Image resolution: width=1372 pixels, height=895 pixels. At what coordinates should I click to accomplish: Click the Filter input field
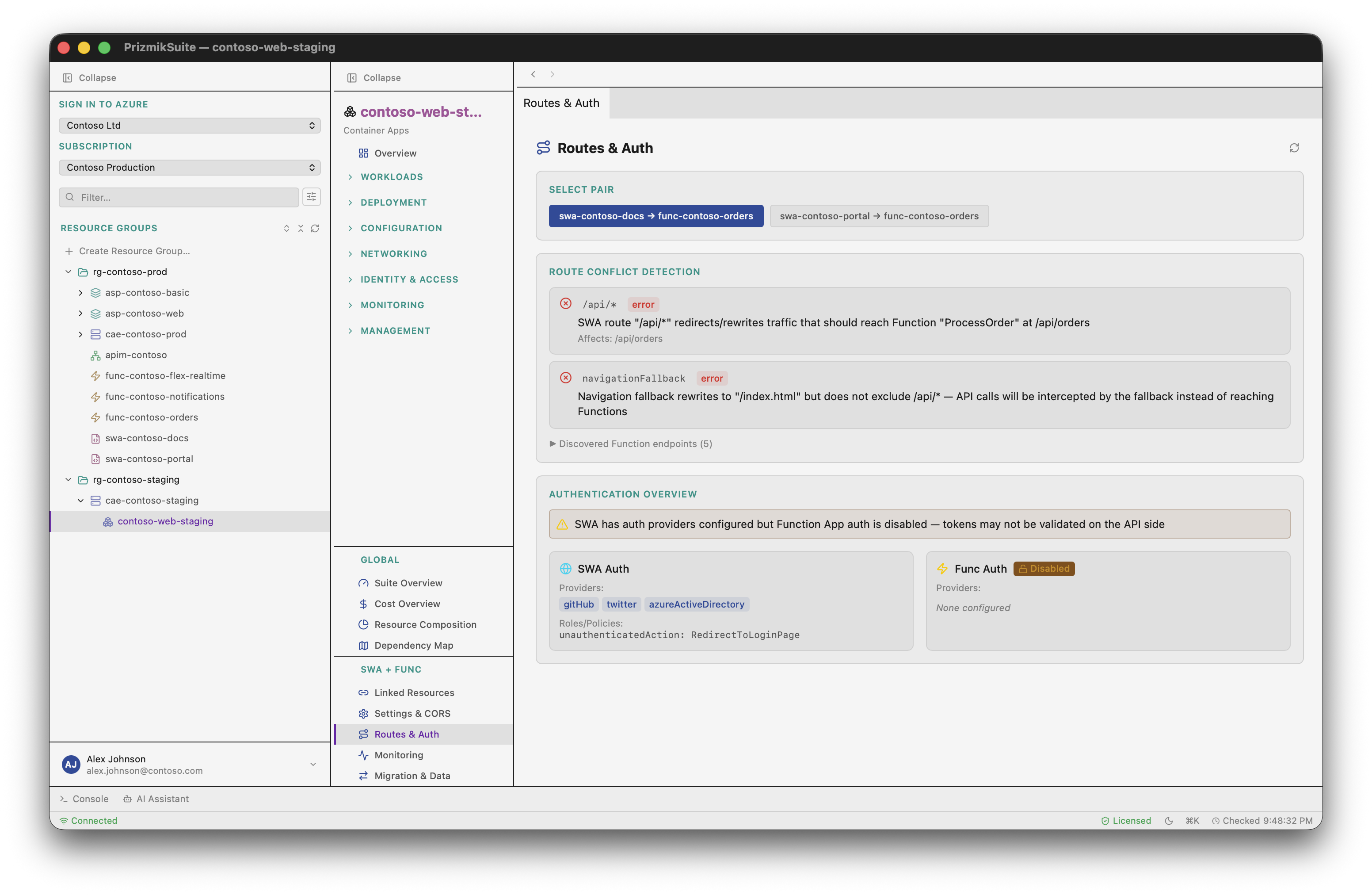coord(179,197)
